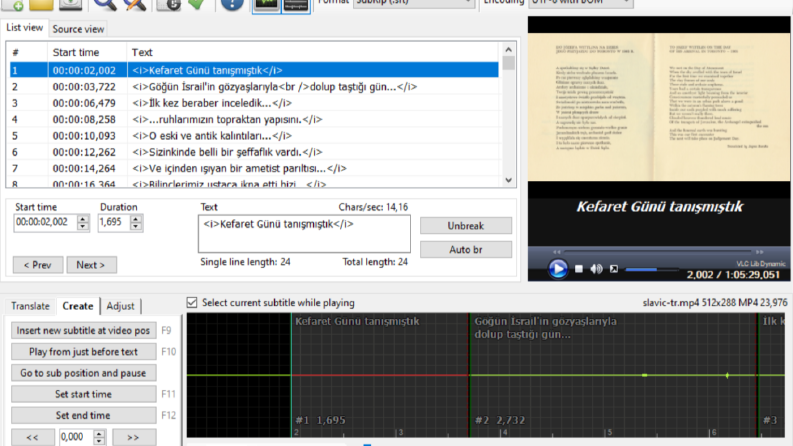
Task: Increase seek offset with up spinner
Action: (x=99, y=433)
